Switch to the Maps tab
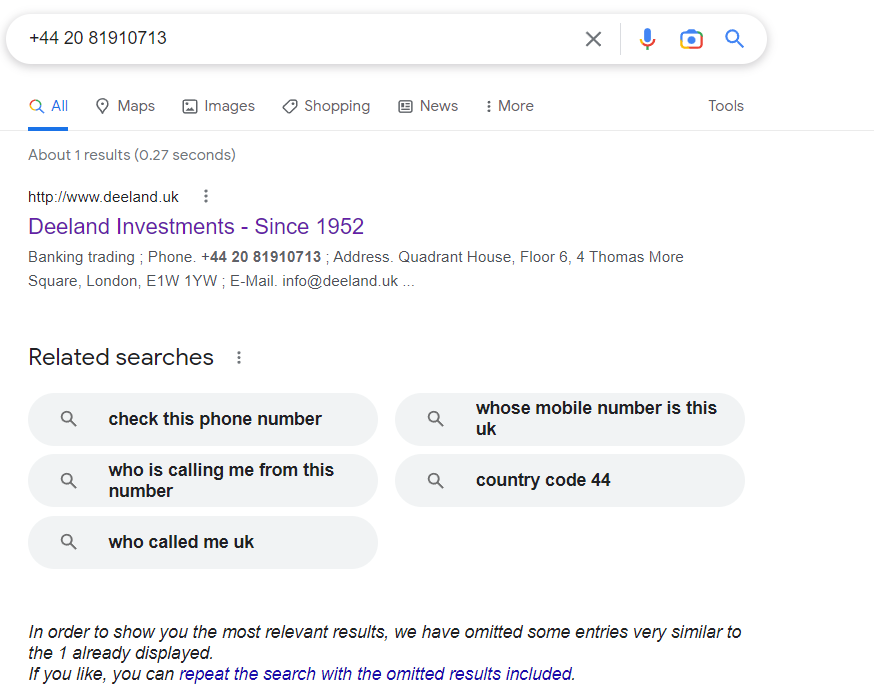The width and height of the screenshot is (874, 699). (x=125, y=106)
